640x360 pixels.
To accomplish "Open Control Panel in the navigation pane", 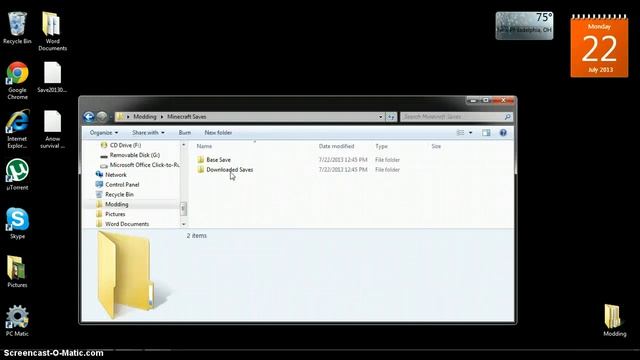I will 118,184.
